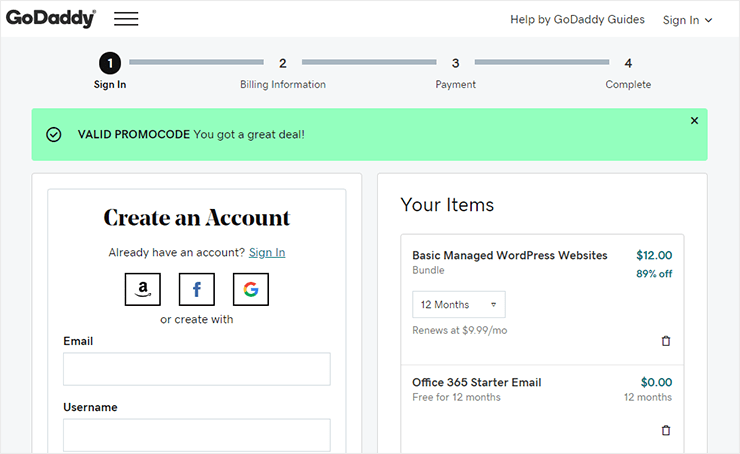Sign up with Google icon
This screenshot has width=740, height=454.
coord(251,289)
